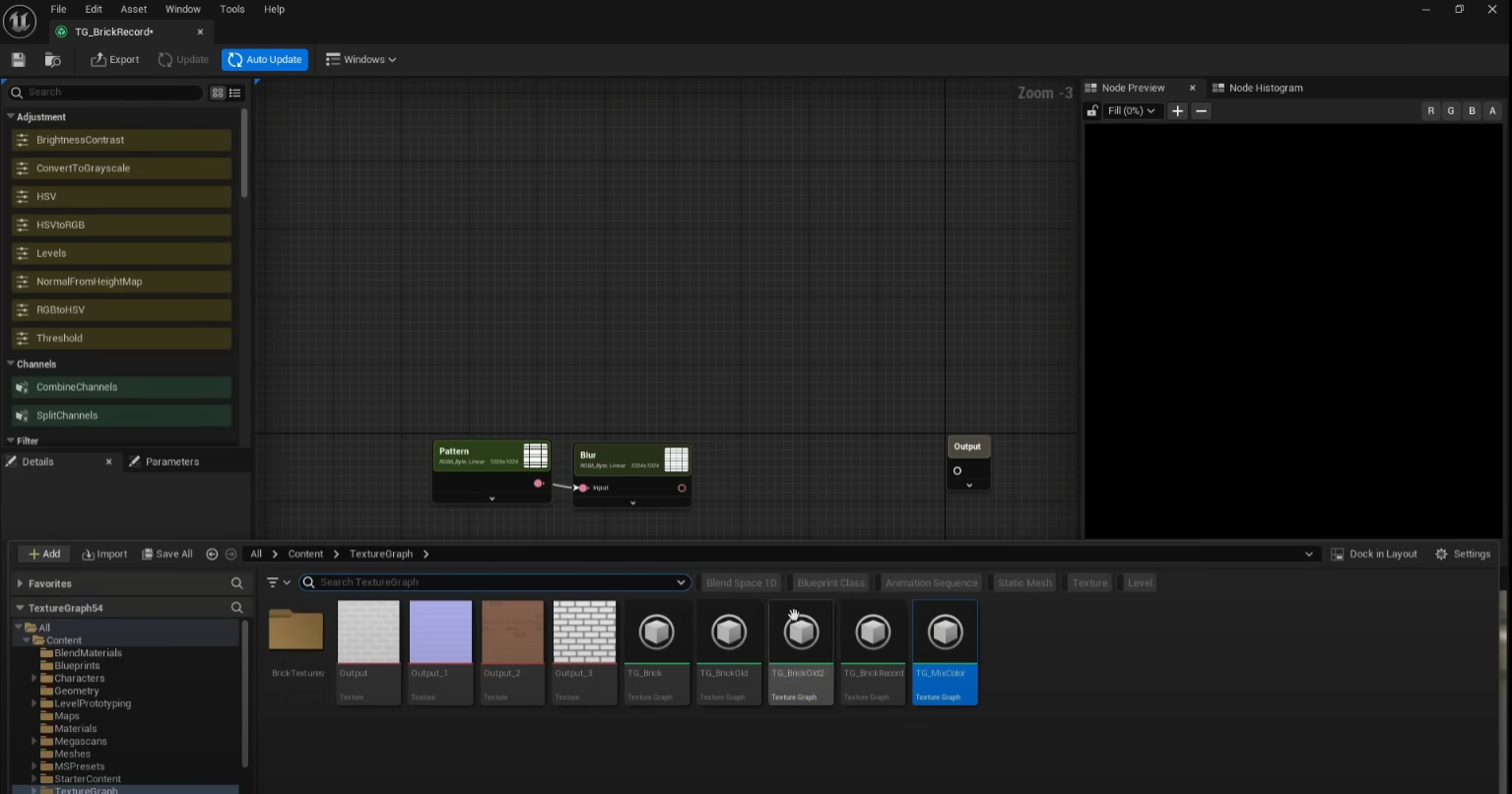
Task: Switch node palette to tile view icon
Action: (218, 93)
